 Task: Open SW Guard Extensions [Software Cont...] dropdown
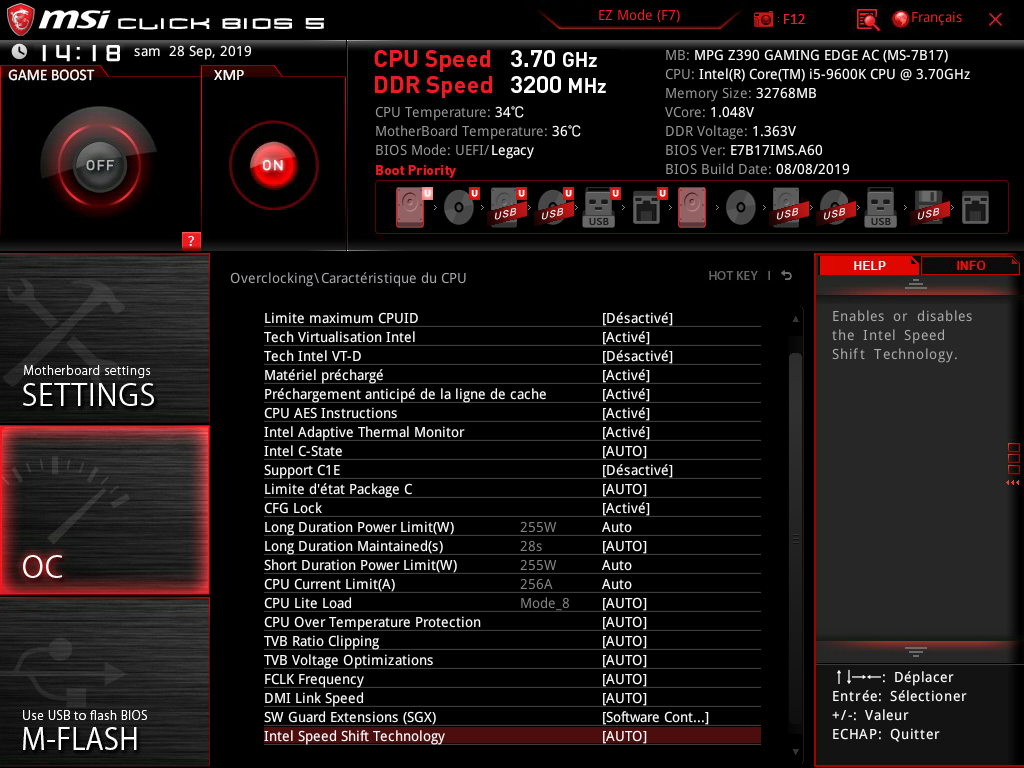point(655,717)
